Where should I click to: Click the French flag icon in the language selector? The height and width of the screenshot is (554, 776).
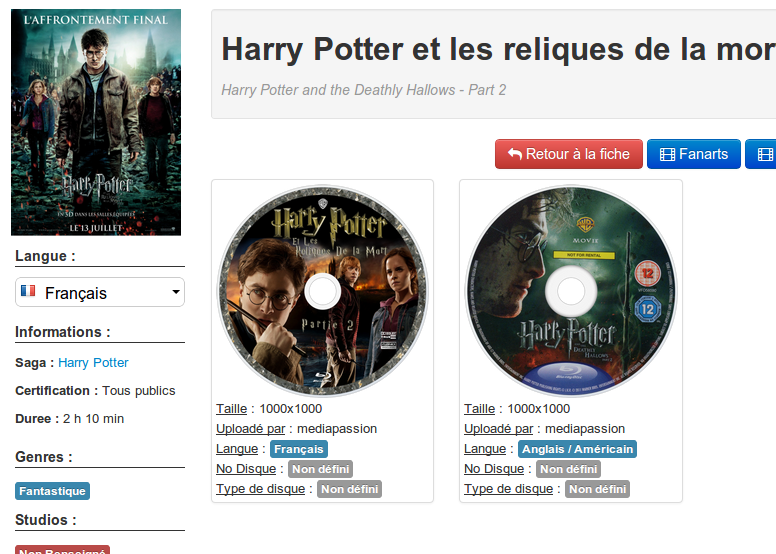point(28,291)
